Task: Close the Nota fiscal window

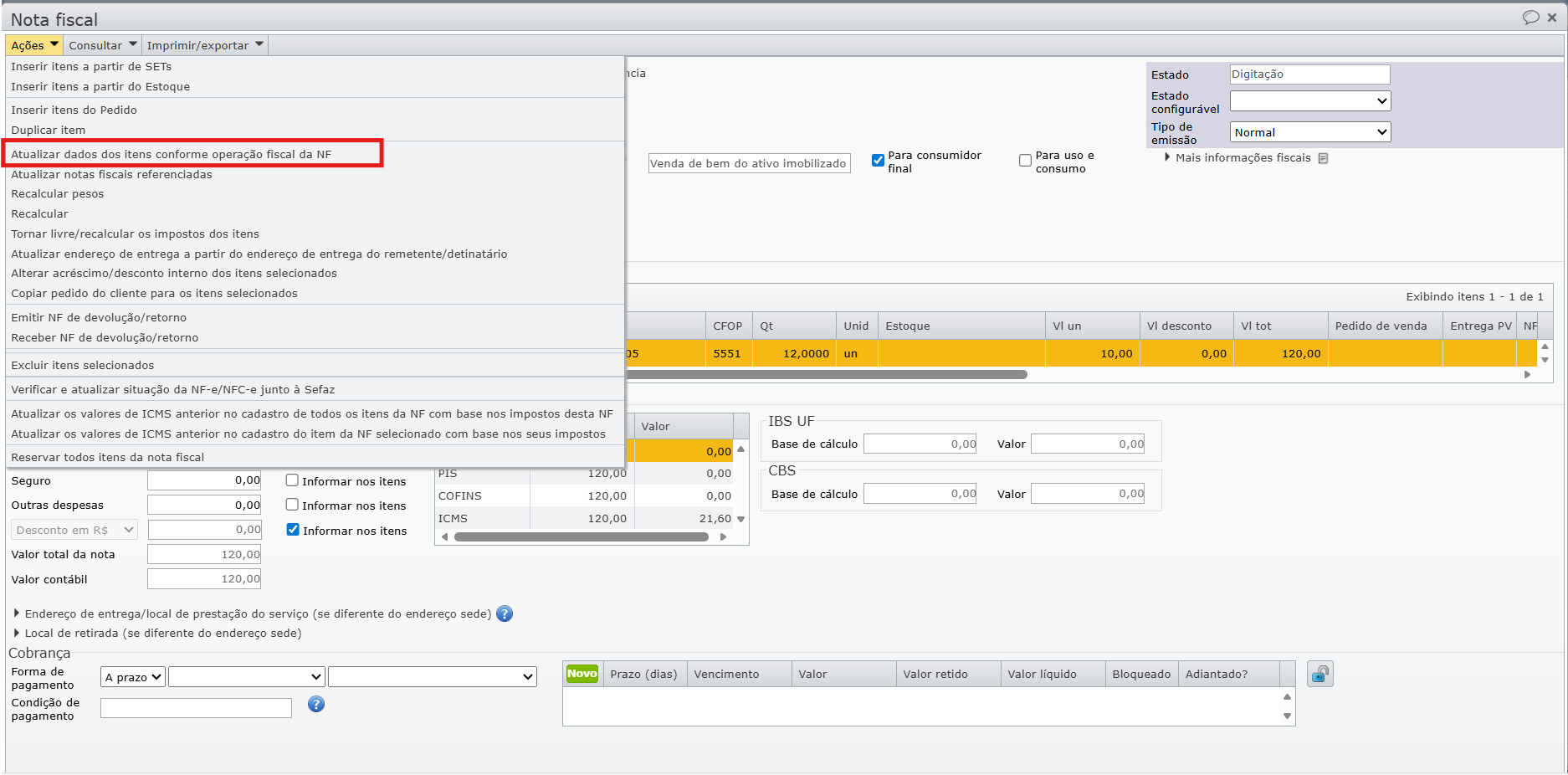Action: coord(1552,18)
